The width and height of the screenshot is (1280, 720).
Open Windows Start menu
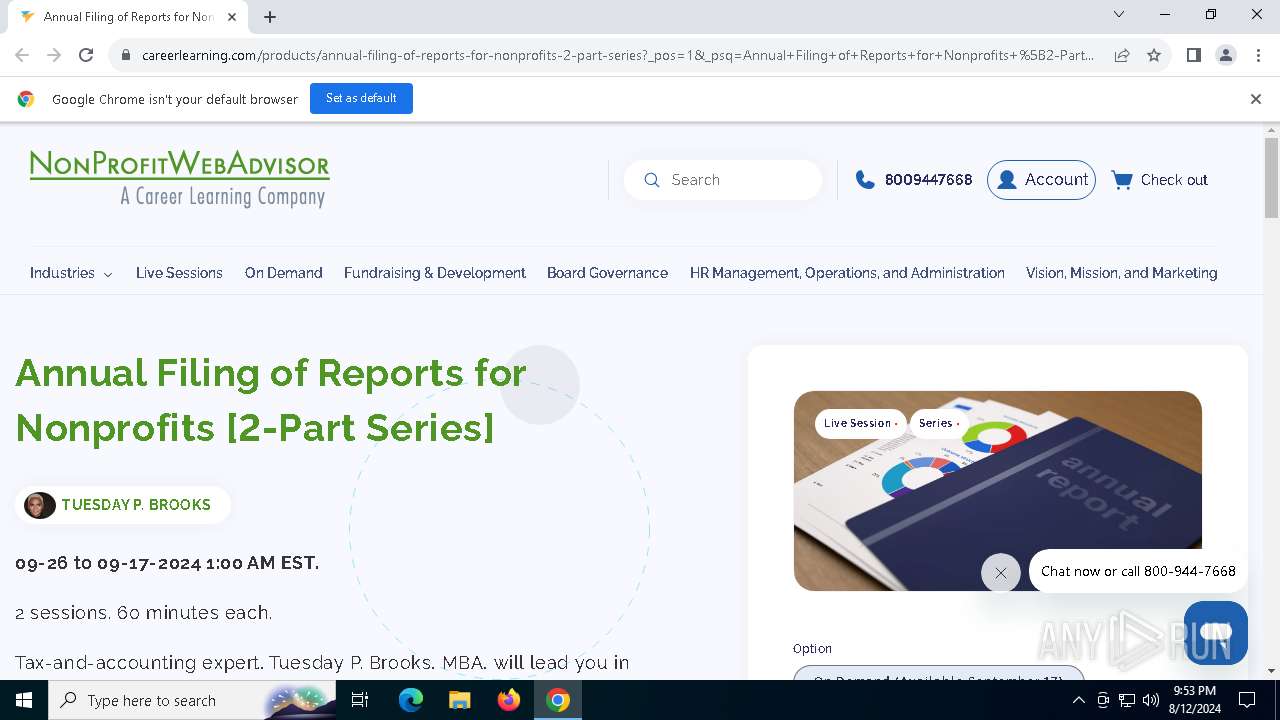(x=24, y=700)
